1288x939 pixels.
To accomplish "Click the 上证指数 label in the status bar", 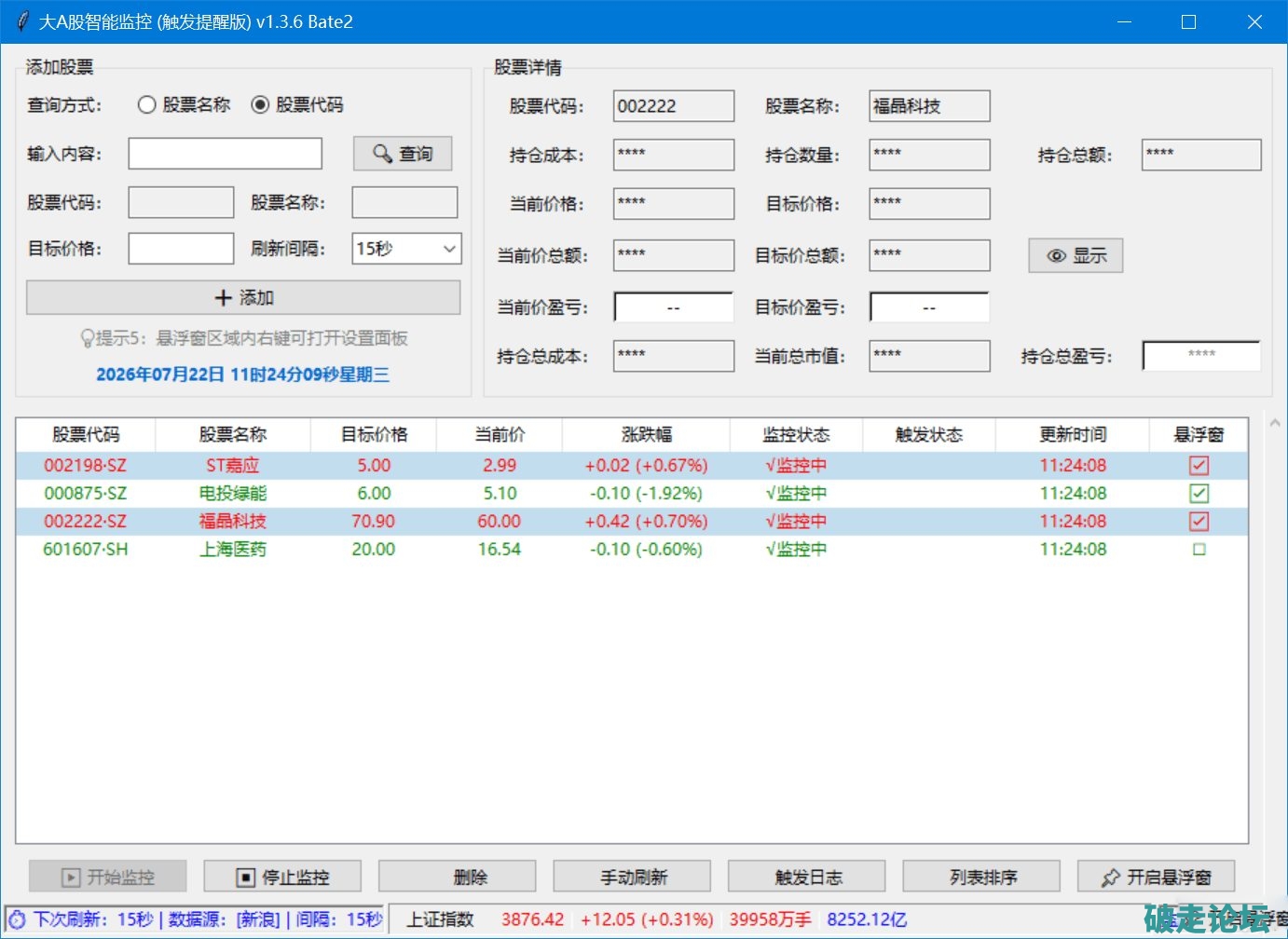I will [441, 920].
